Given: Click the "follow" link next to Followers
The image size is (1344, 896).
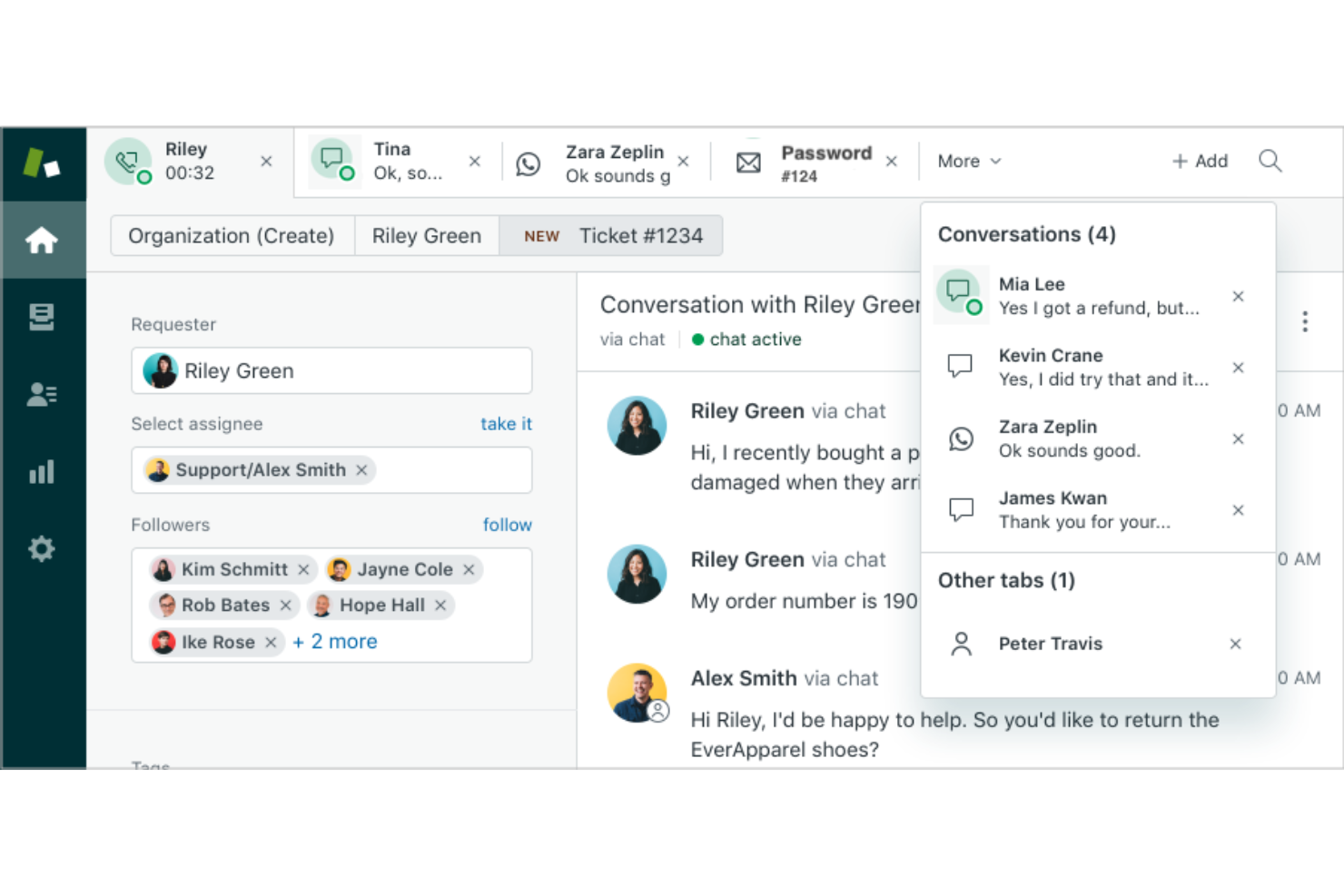Looking at the screenshot, I should tap(507, 525).
